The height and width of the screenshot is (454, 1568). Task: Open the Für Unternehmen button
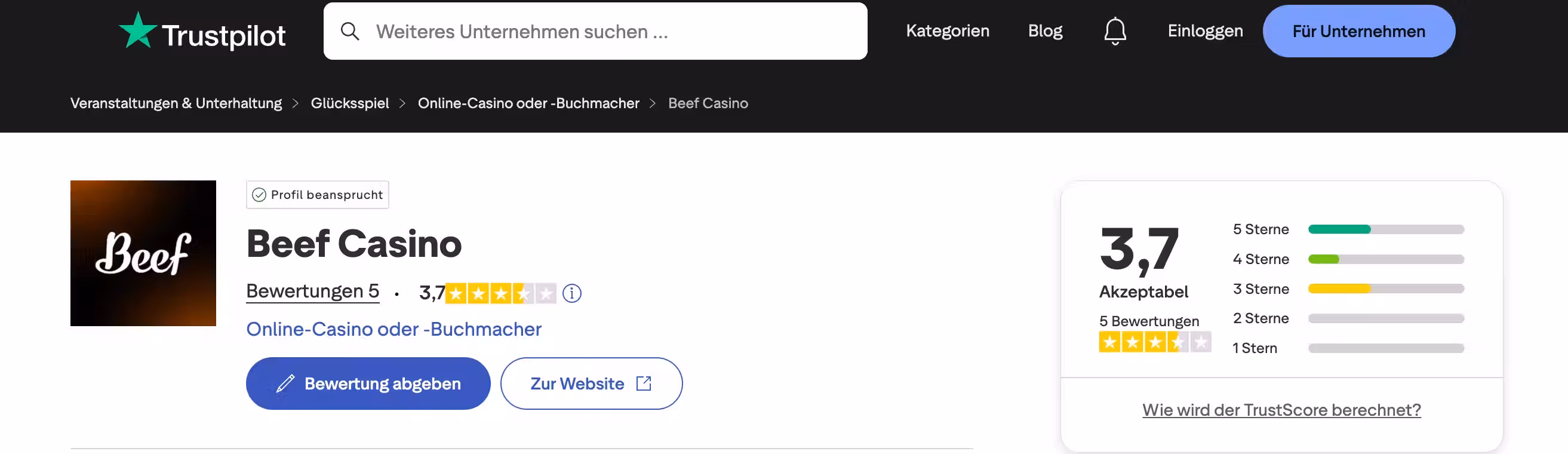(1358, 31)
